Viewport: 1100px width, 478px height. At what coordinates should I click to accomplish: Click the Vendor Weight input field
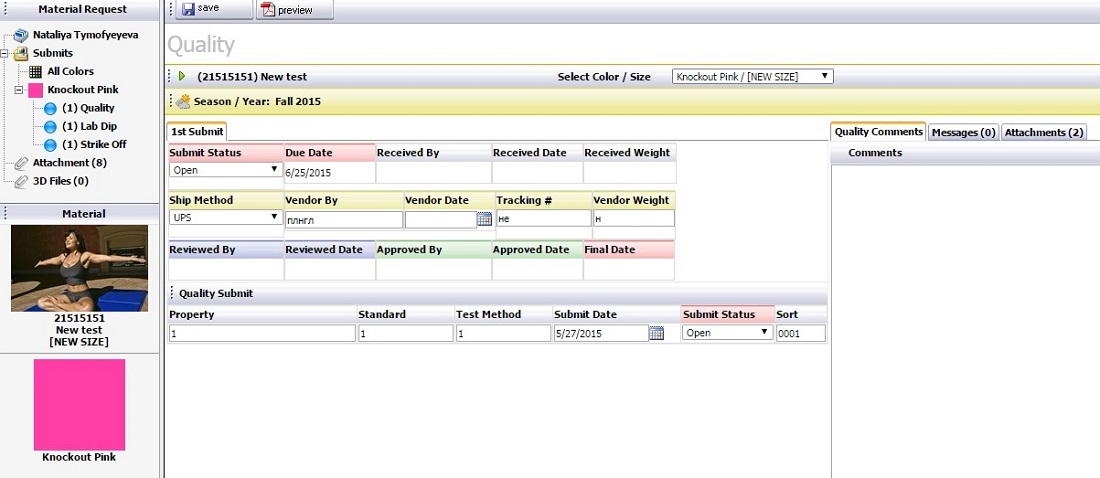(x=633, y=218)
